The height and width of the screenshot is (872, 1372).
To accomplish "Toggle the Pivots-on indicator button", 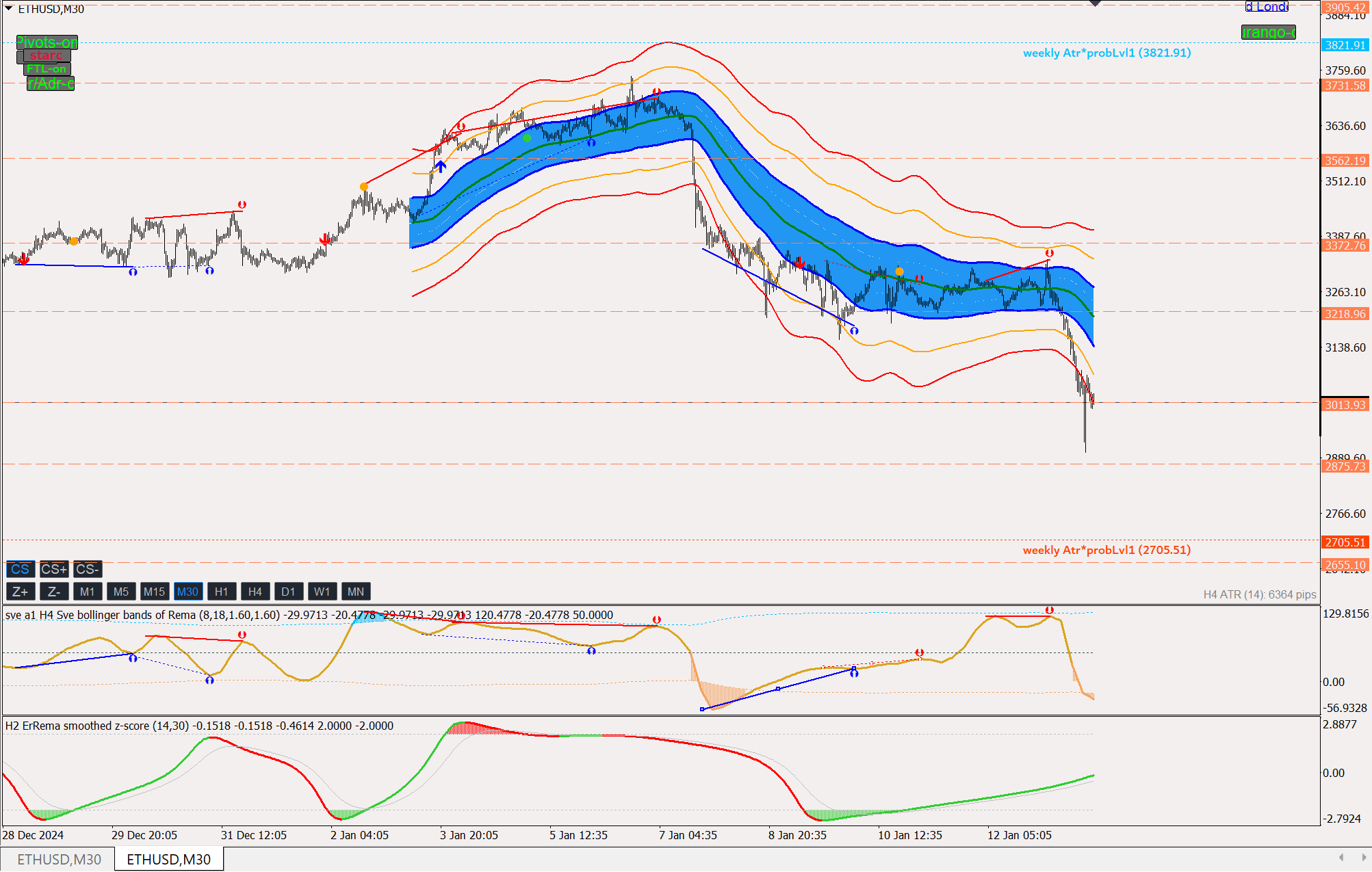I will click(47, 42).
